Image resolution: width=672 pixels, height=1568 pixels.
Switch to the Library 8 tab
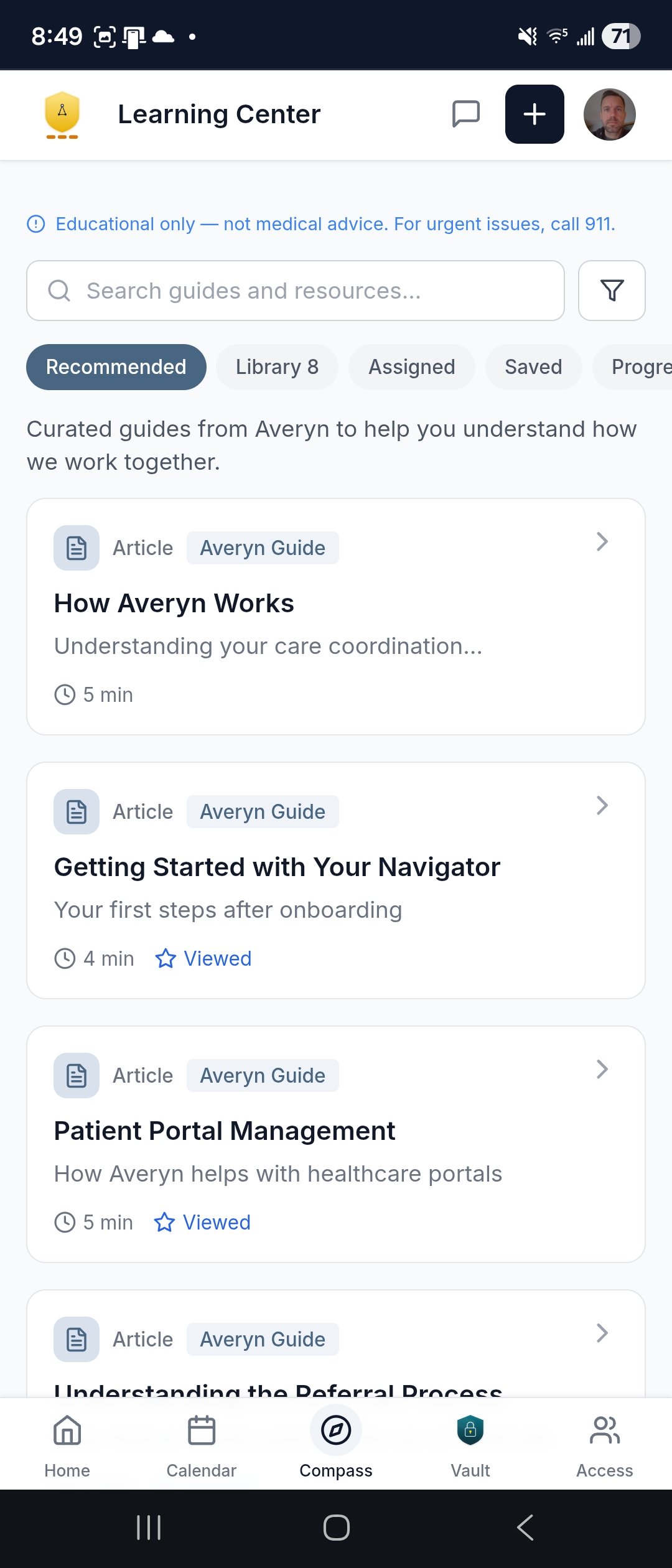277,367
